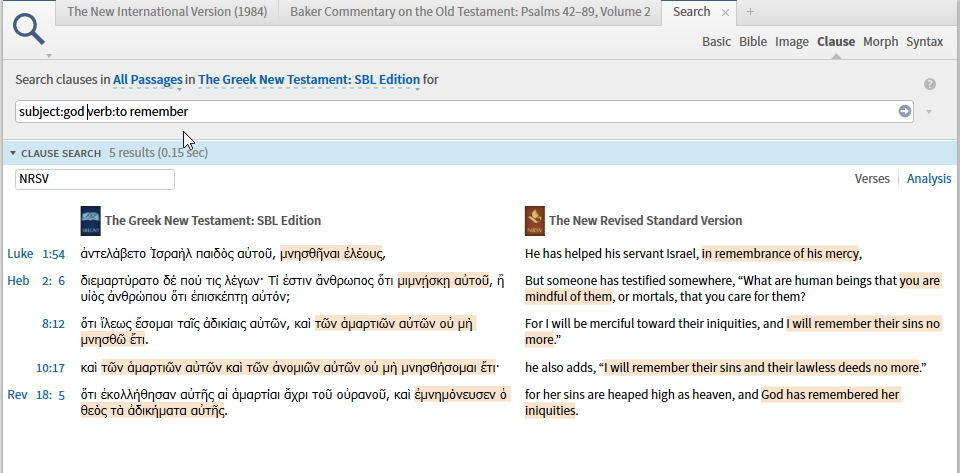Click the NRSV version input box

[x=95, y=179]
